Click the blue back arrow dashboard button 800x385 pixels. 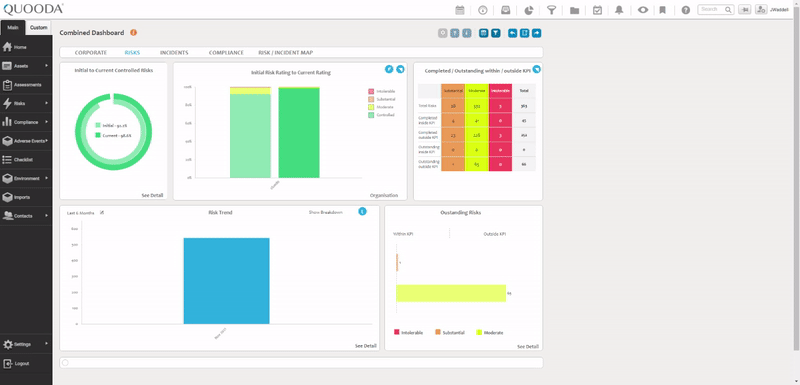click(512, 33)
